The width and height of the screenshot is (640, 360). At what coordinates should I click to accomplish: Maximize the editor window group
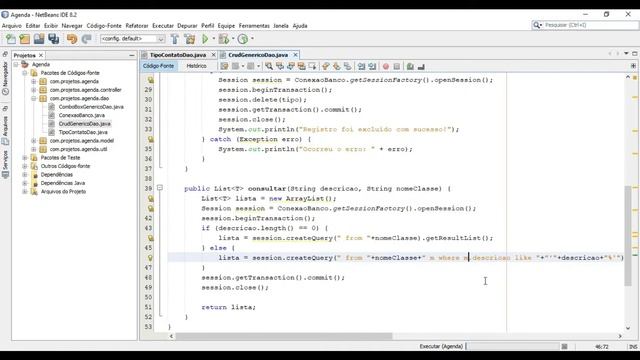click(635, 54)
